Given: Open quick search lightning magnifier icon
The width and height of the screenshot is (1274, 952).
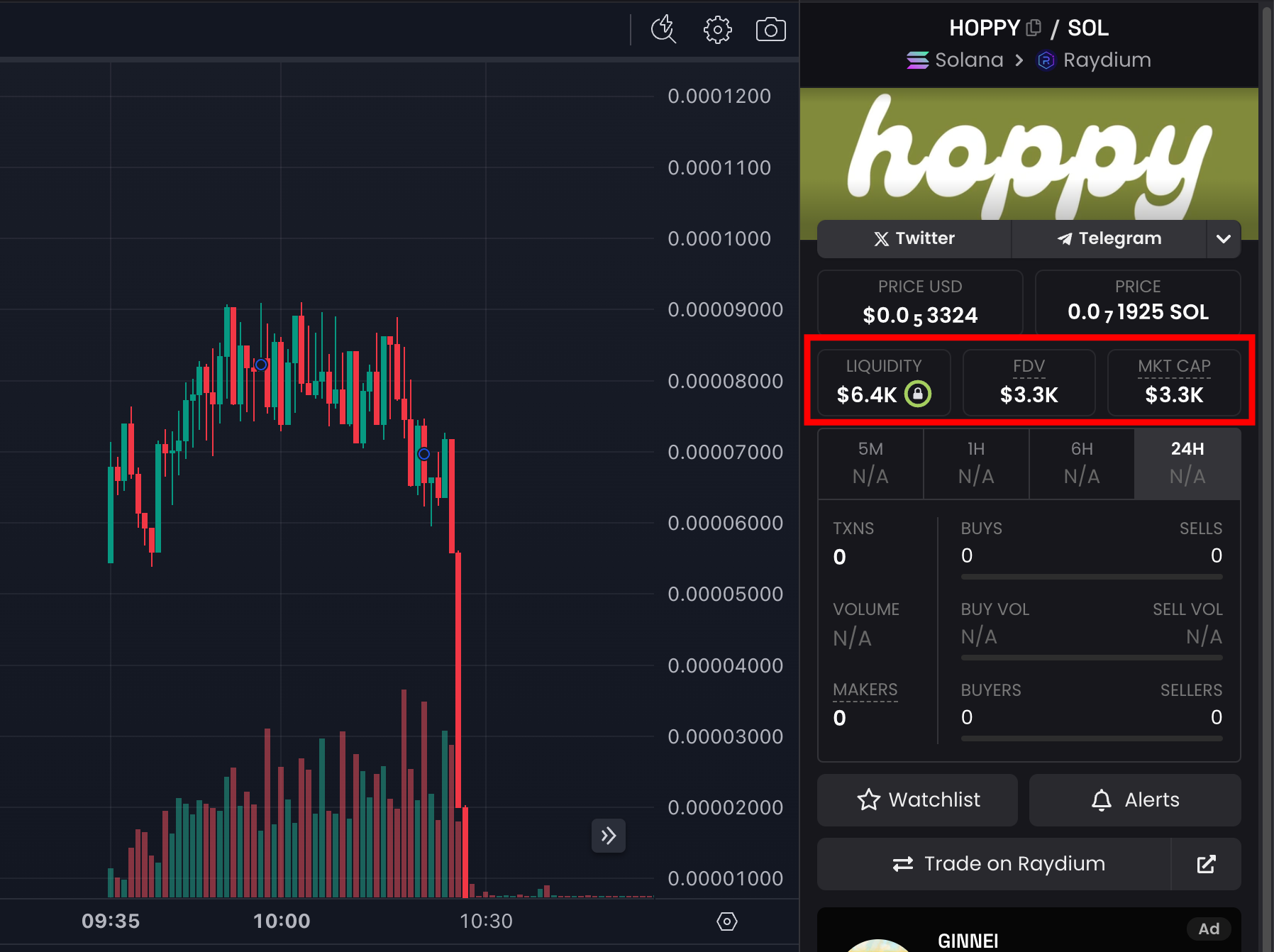Looking at the screenshot, I should (x=663, y=30).
